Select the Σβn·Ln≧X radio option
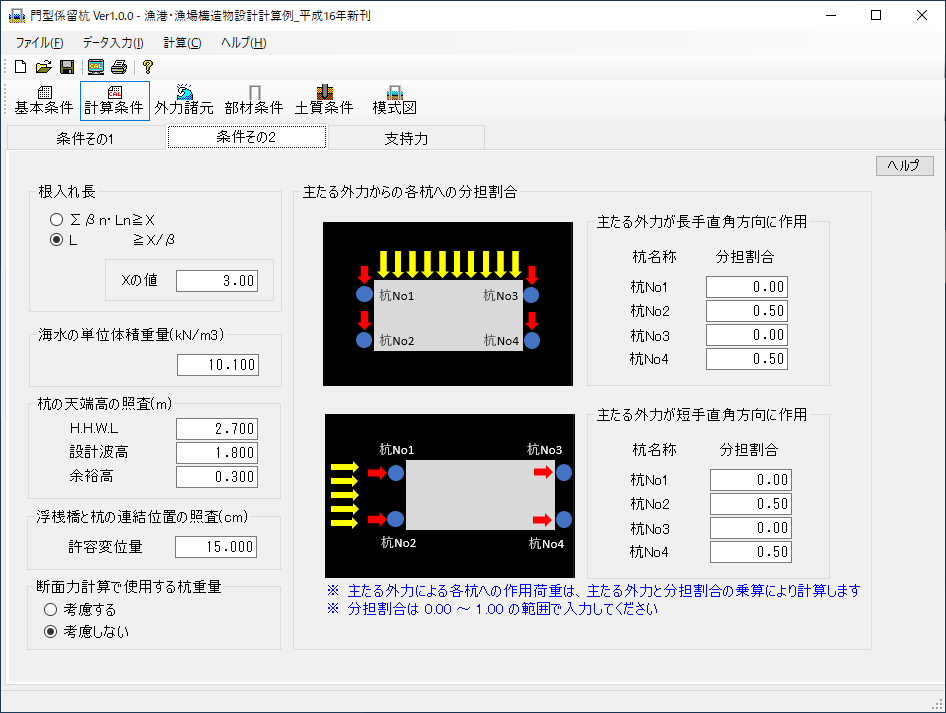946x713 pixels. [56, 220]
